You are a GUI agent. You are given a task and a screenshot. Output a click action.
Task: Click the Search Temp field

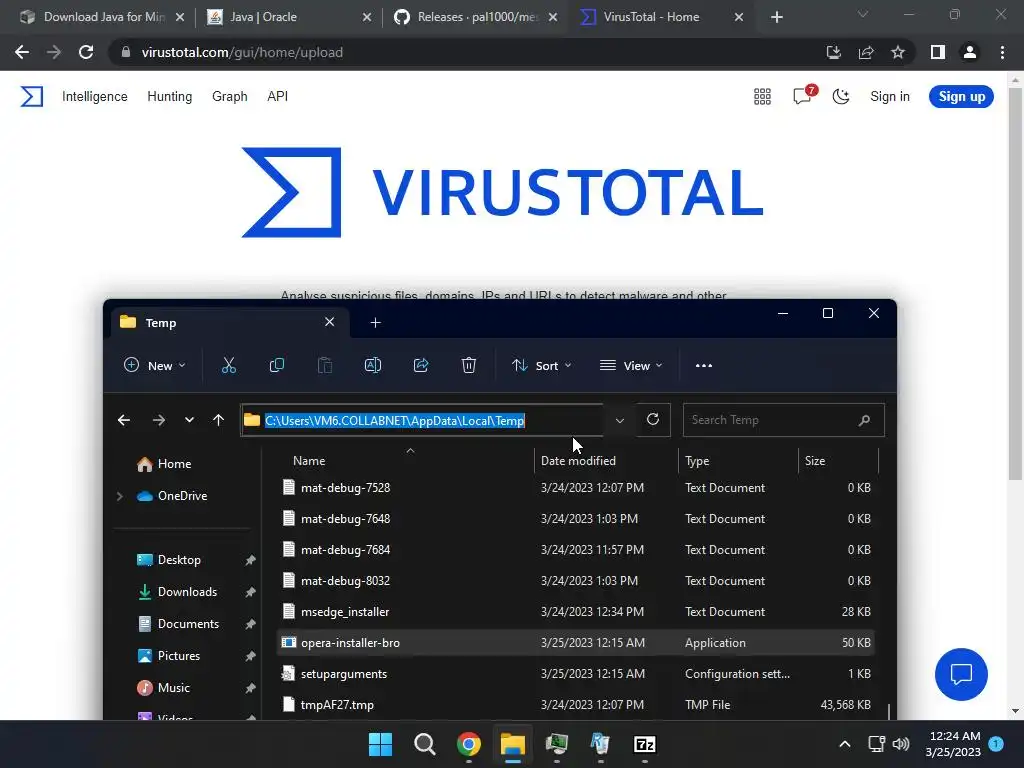(x=784, y=420)
